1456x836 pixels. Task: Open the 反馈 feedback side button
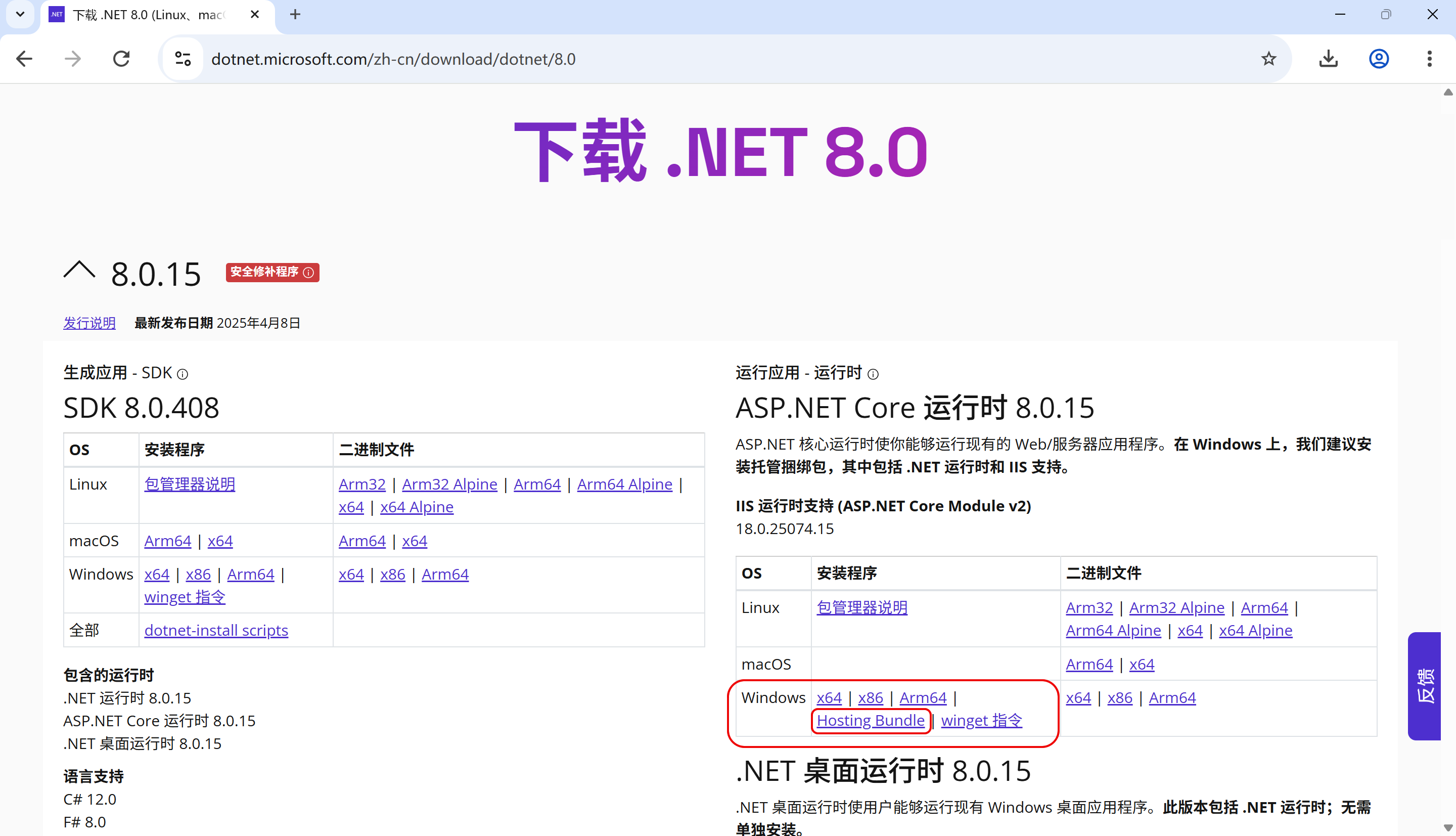(x=1425, y=686)
